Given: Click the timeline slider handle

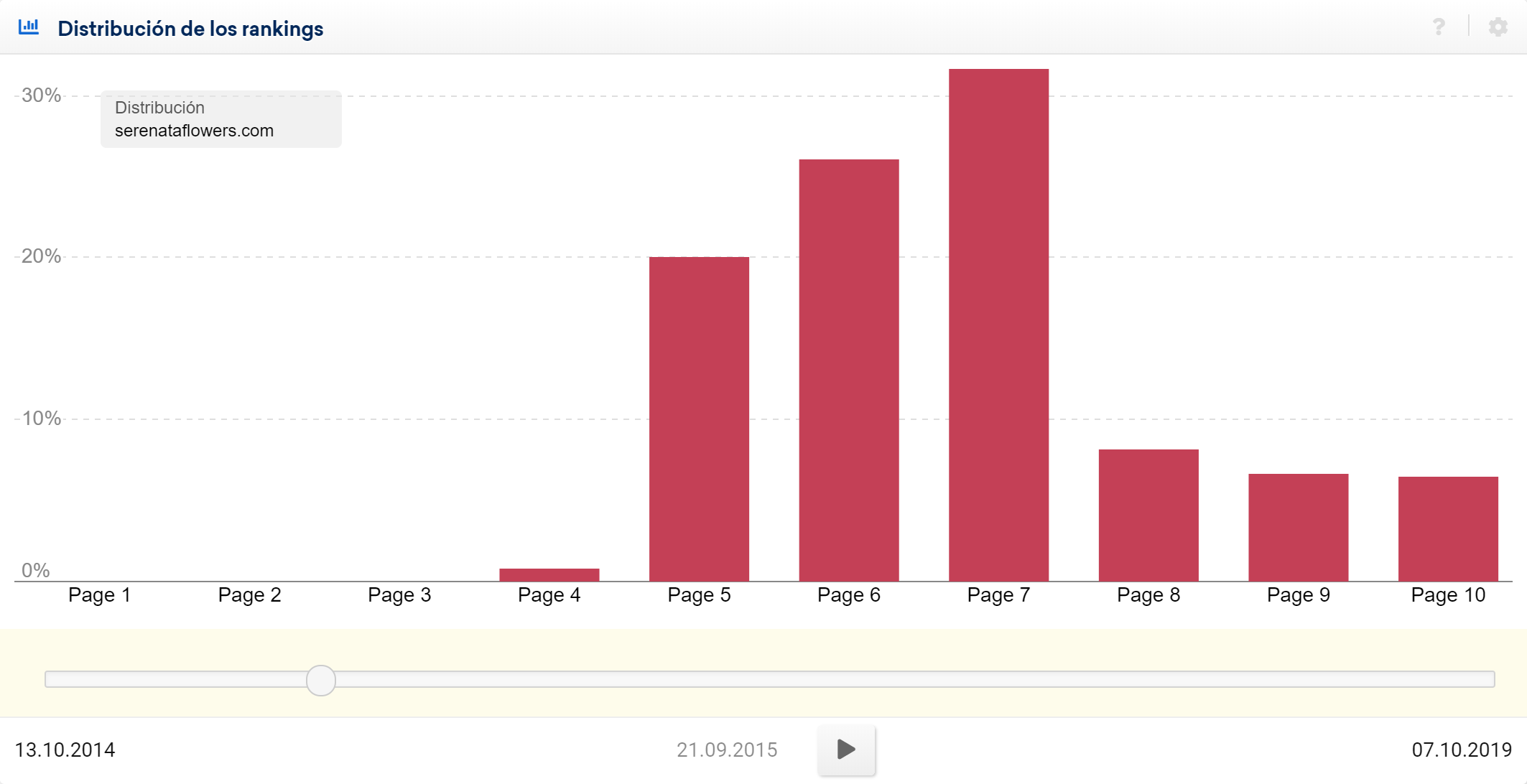Looking at the screenshot, I should (321, 680).
